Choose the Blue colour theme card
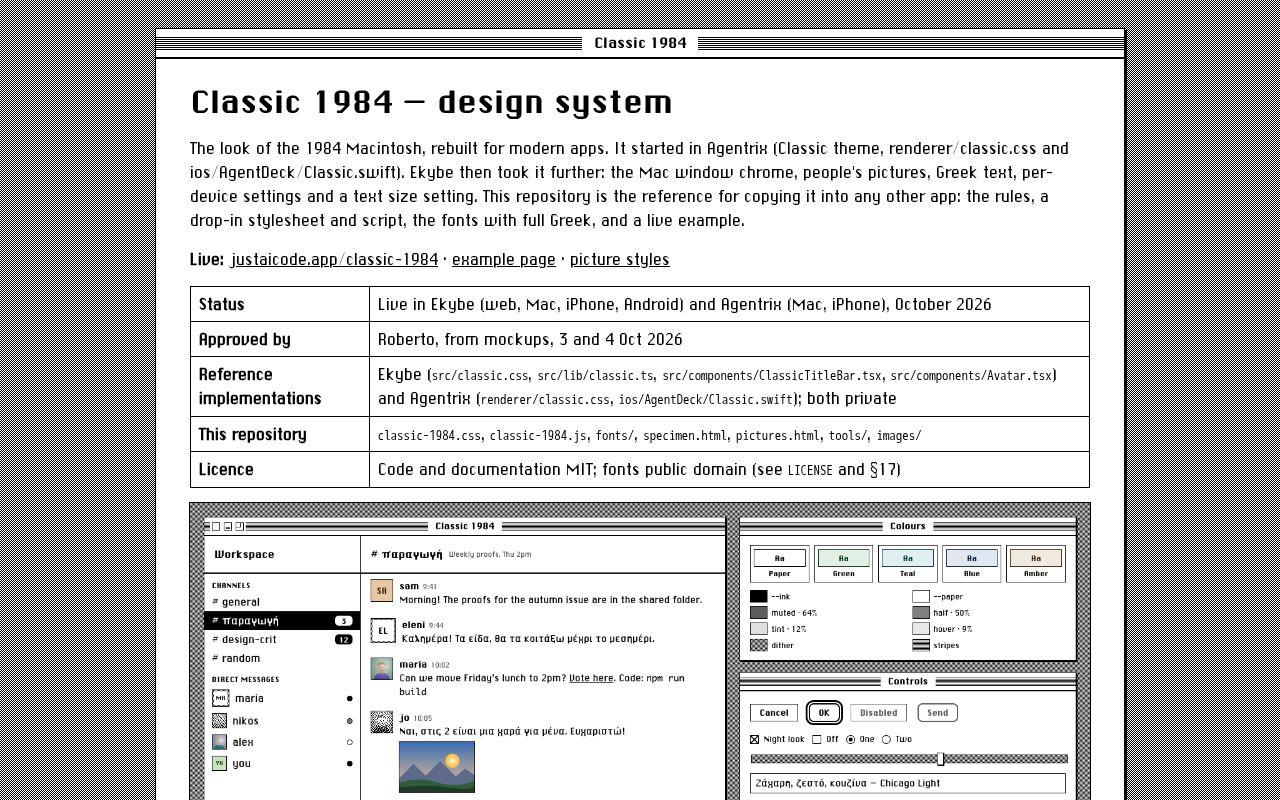 972,564
